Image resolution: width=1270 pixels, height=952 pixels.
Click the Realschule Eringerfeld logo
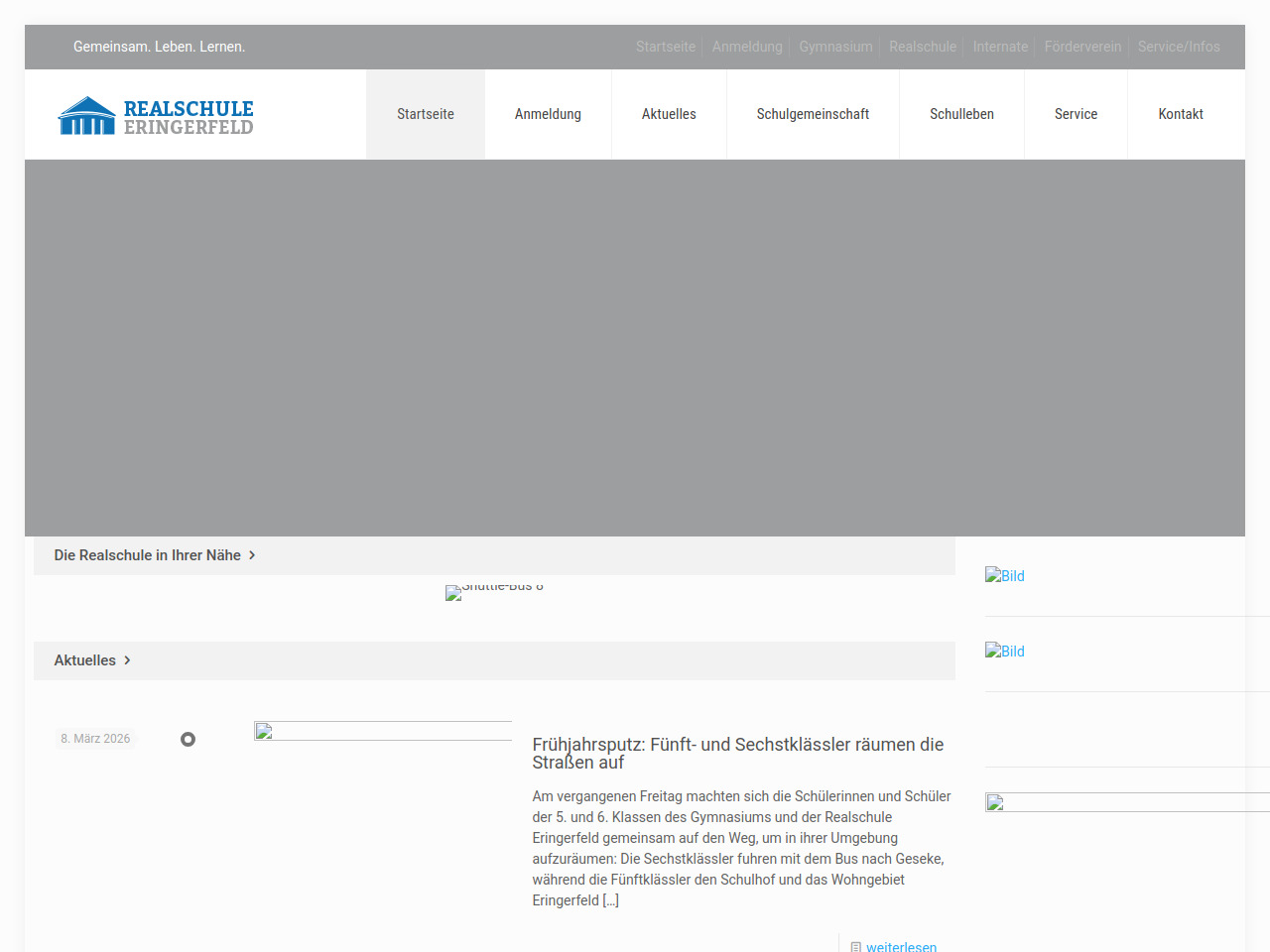coord(157,116)
